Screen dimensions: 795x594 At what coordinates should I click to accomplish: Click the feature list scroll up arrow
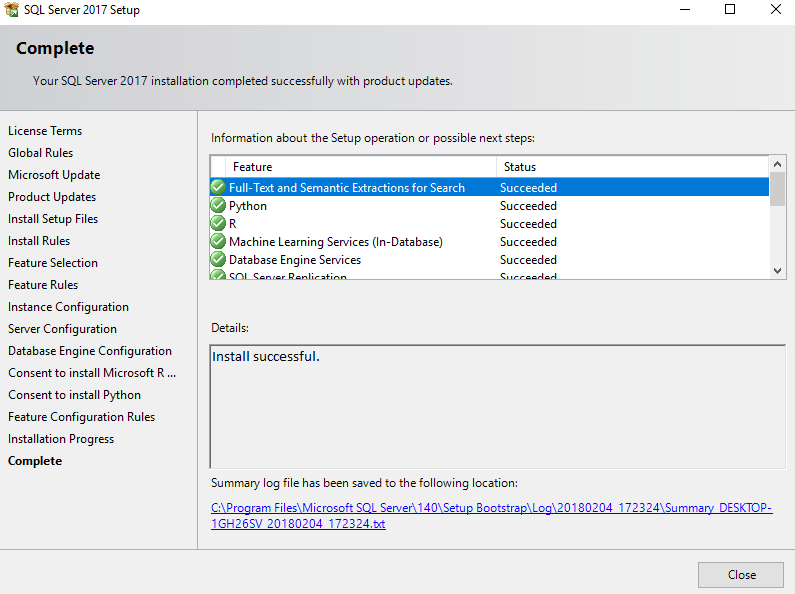pyautogui.click(x=777, y=164)
